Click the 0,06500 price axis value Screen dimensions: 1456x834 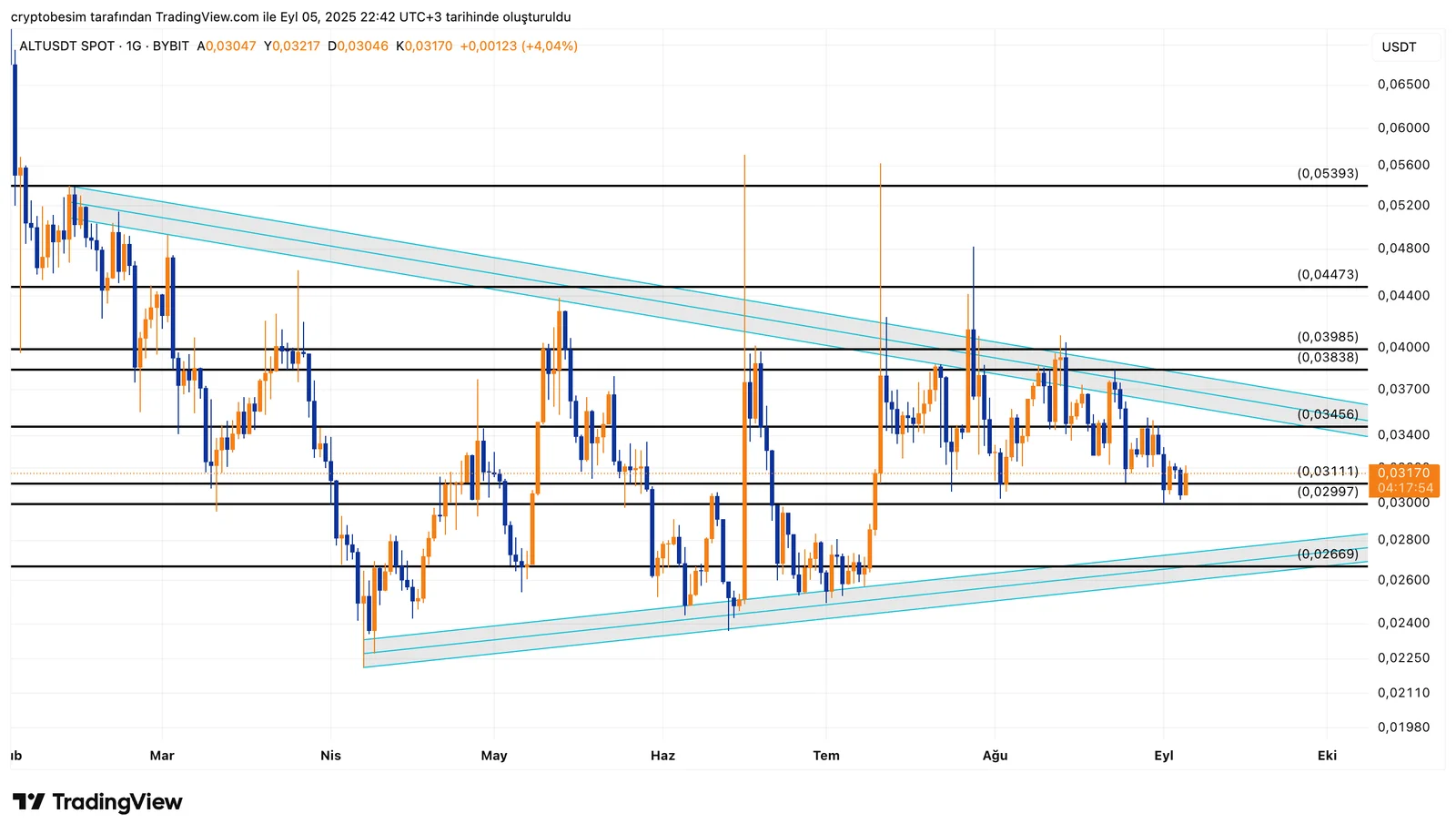point(1403,84)
